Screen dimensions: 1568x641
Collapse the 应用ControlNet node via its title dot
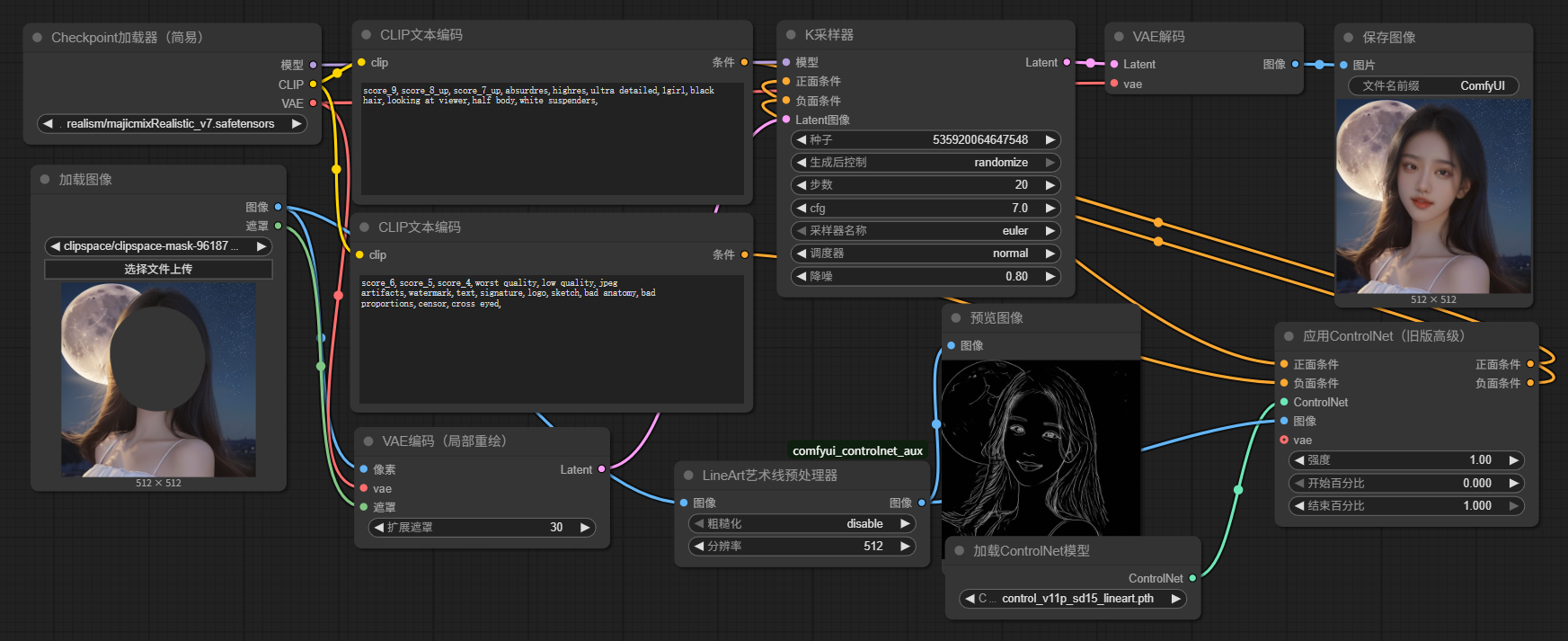pos(1289,336)
